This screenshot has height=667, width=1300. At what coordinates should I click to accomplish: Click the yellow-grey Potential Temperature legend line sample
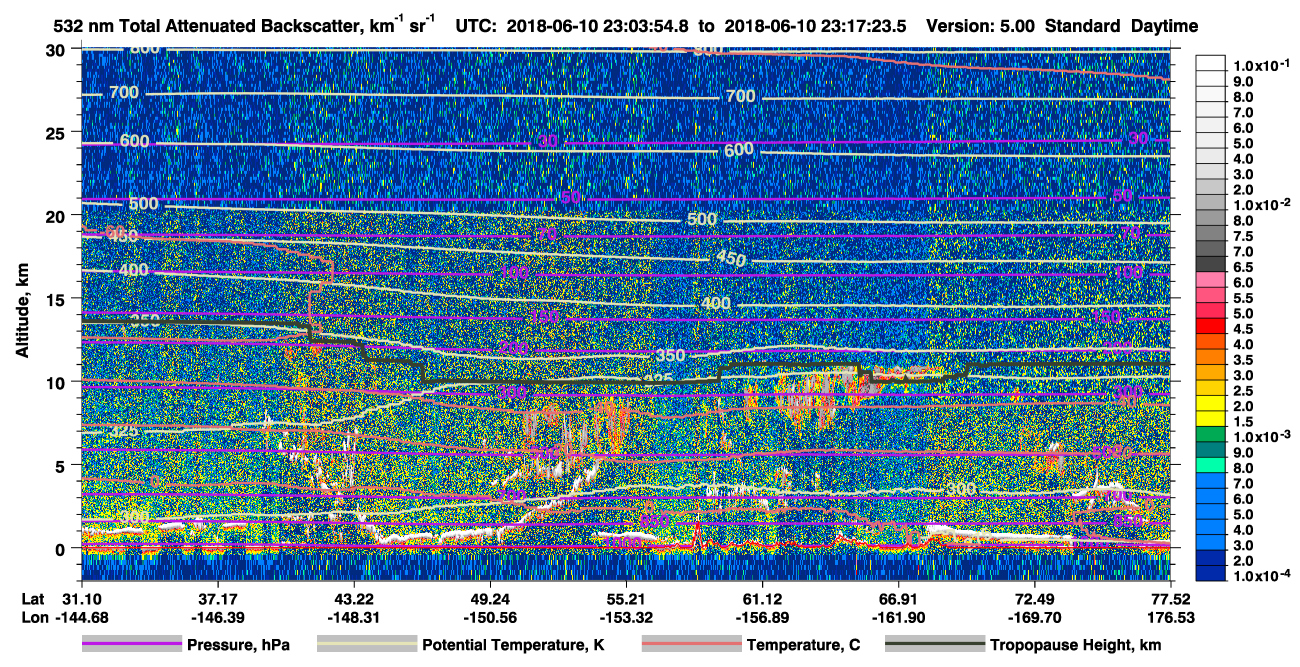(366, 645)
